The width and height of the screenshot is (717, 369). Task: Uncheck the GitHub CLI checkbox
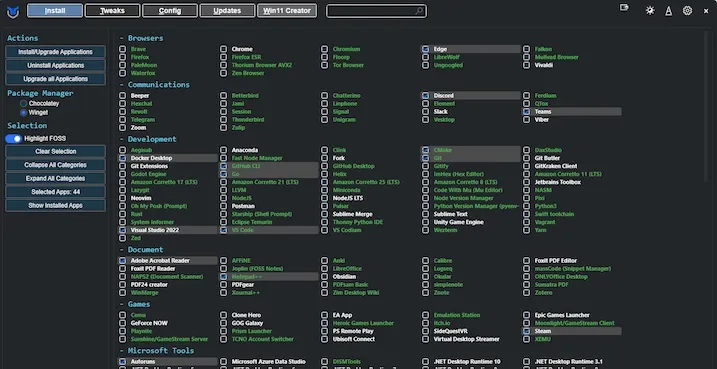tap(223, 166)
